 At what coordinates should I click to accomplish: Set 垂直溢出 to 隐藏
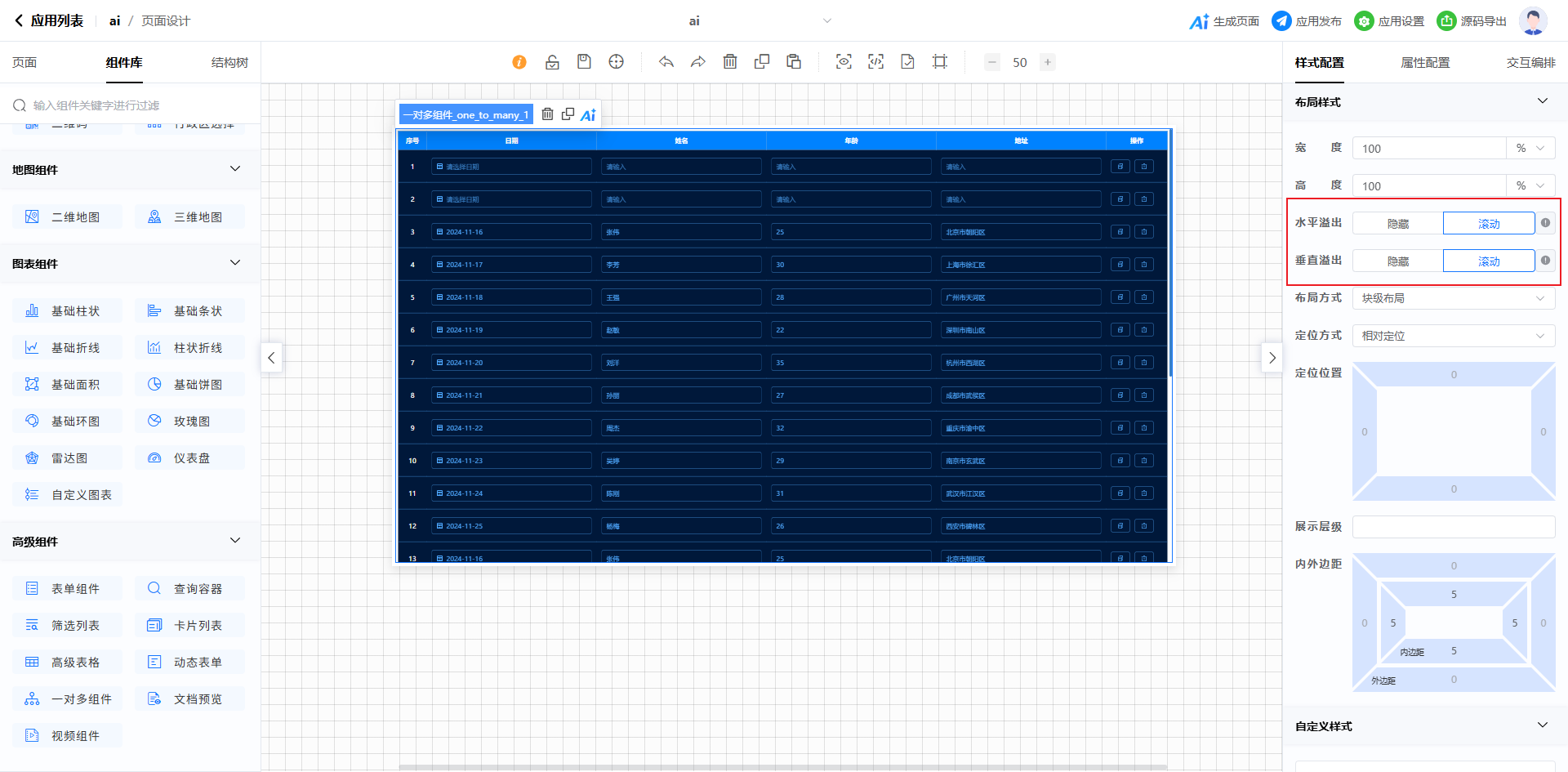1397,261
